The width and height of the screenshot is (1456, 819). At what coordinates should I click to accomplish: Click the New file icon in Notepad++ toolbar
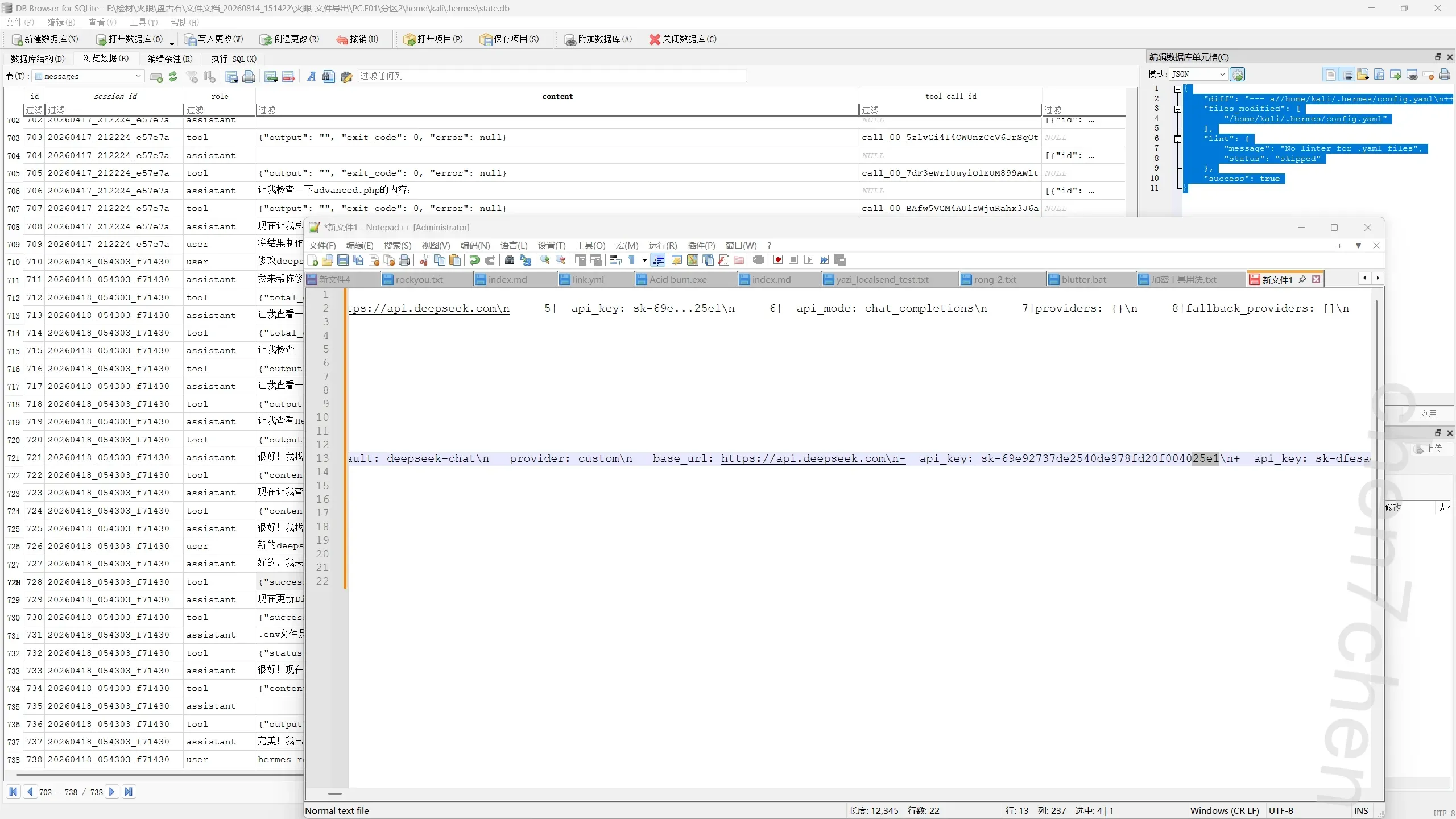pyautogui.click(x=313, y=260)
